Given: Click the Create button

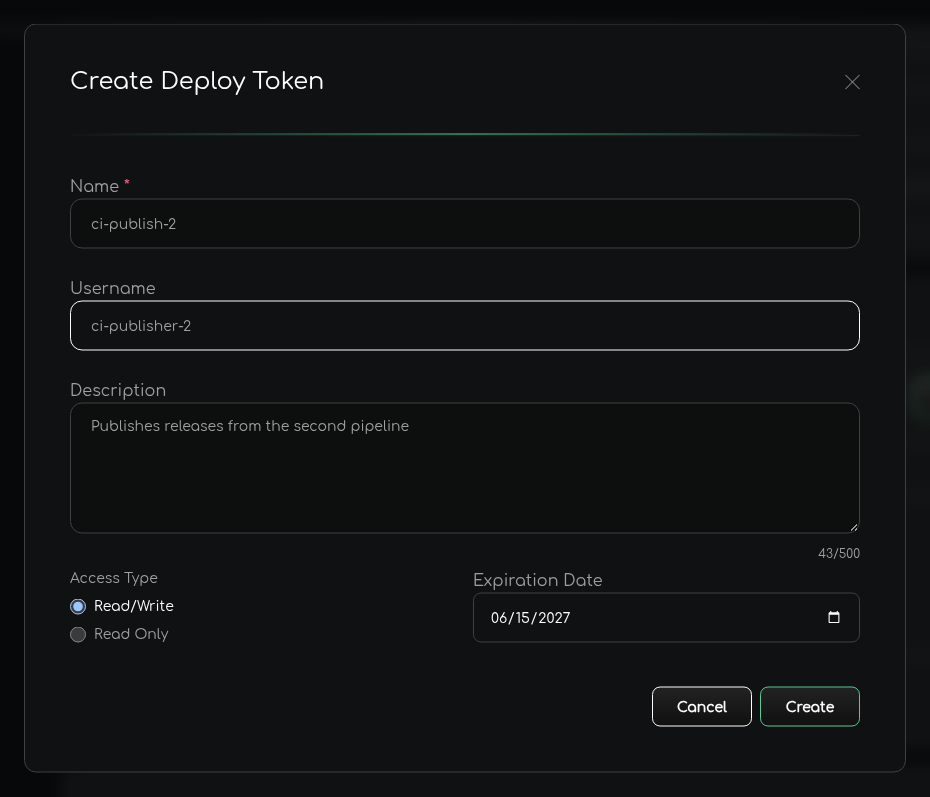Looking at the screenshot, I should click(x=810, y=706).
